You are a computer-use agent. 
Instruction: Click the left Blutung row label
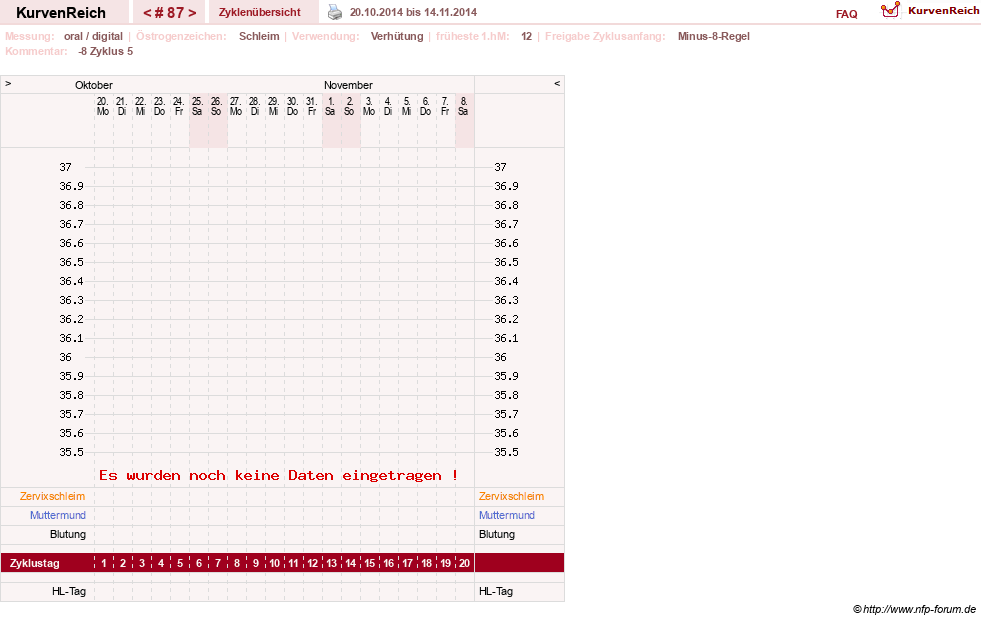pyautogui.click(x=68, y=534)
